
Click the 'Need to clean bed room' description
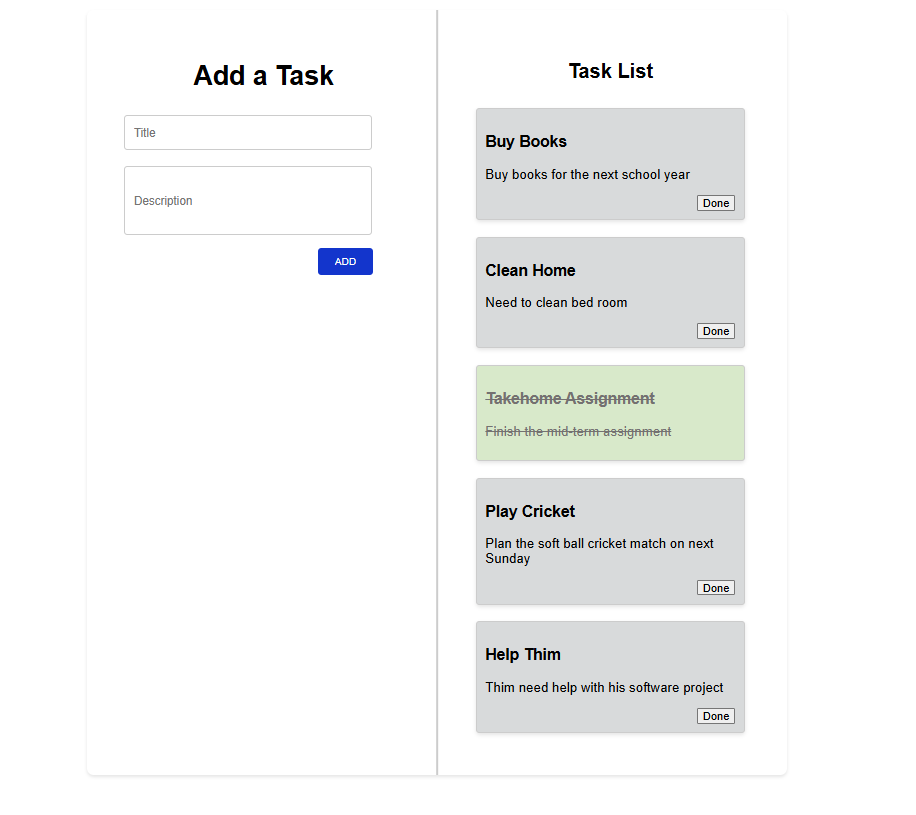pos(556,303)
